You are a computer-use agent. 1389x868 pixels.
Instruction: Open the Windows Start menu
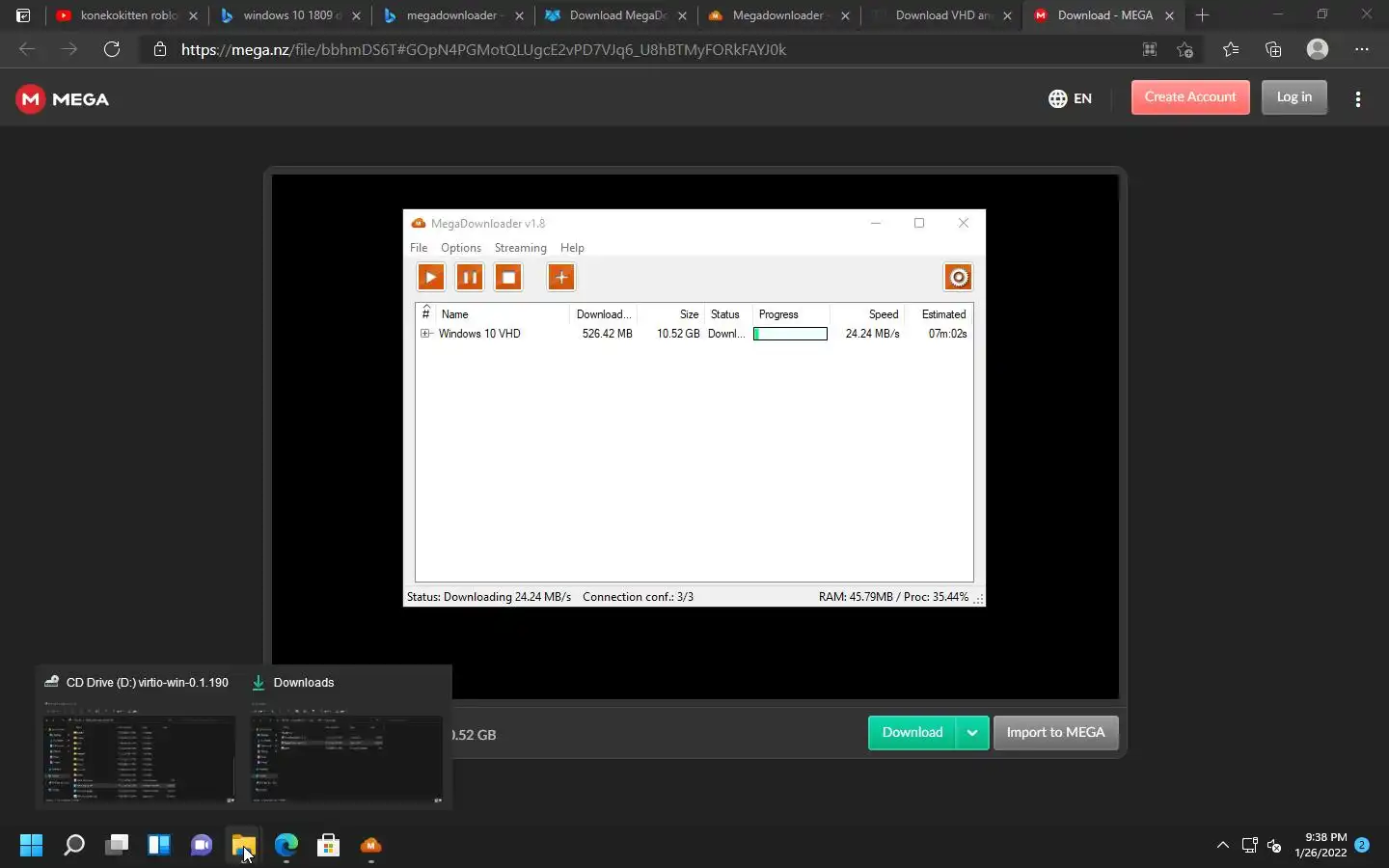pyautogui.click(x=32, y=846)
